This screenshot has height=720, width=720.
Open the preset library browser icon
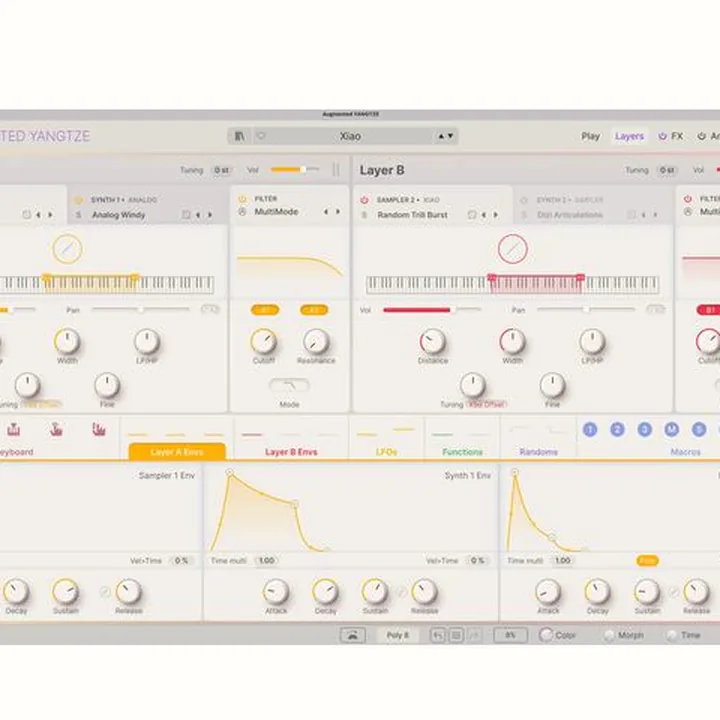239,136
